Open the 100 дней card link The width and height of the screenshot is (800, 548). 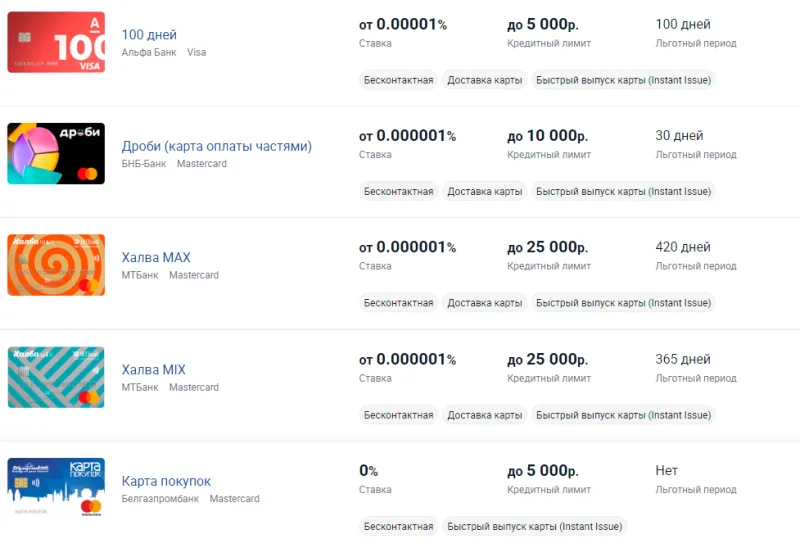(149, 35)
